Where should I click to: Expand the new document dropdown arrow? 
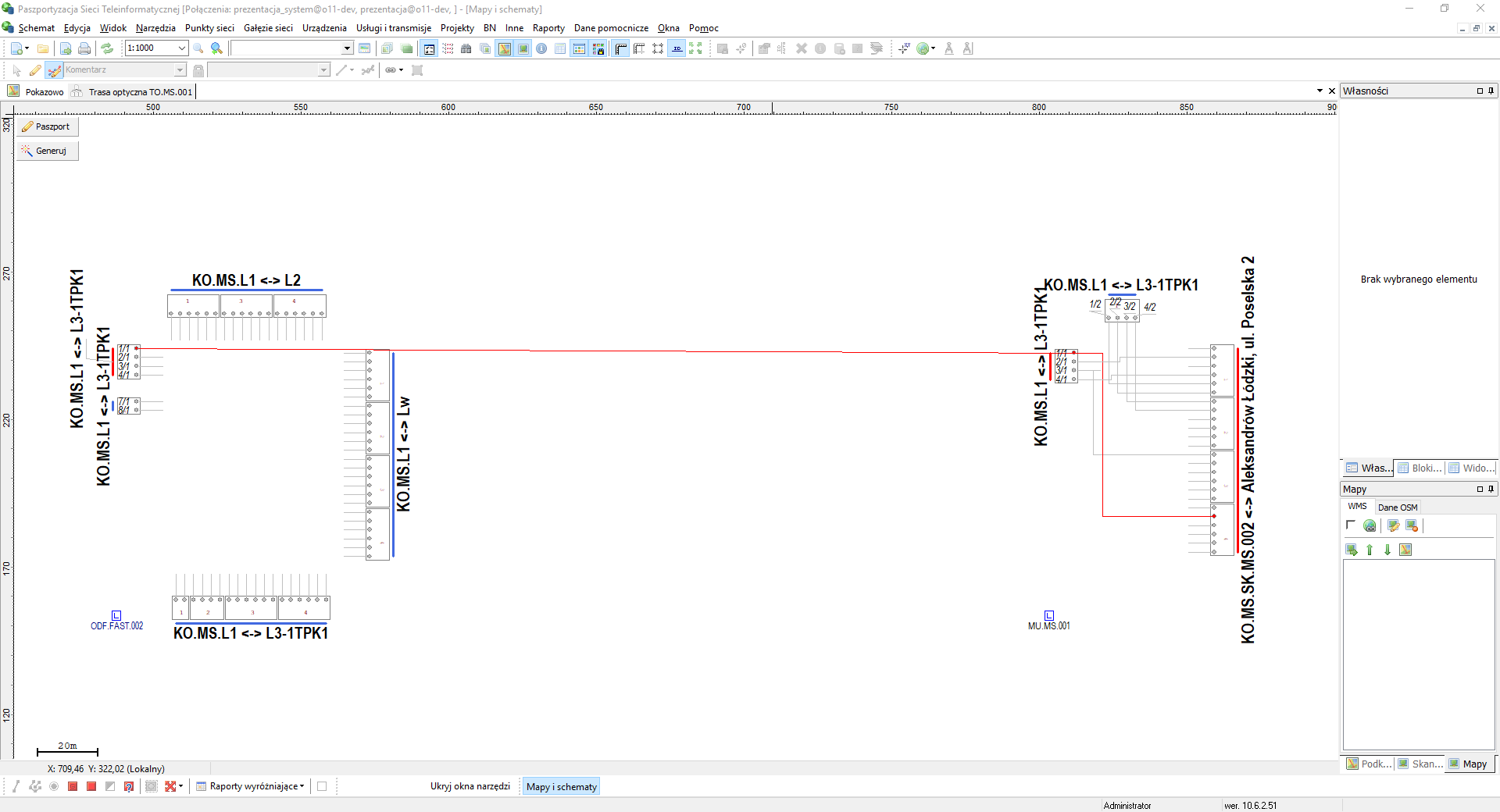pos(27,48)
